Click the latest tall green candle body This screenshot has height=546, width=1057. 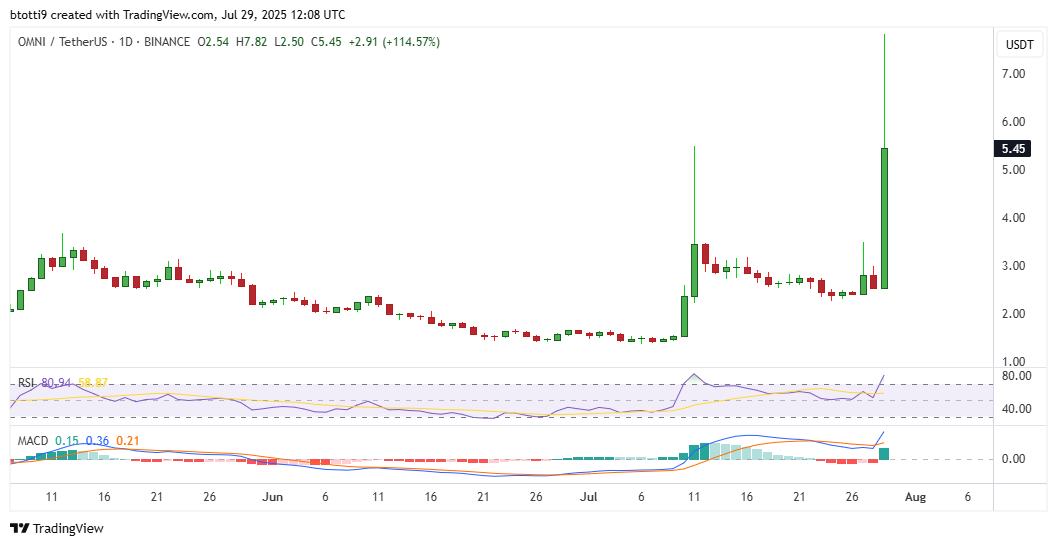(x=885, y=218)
